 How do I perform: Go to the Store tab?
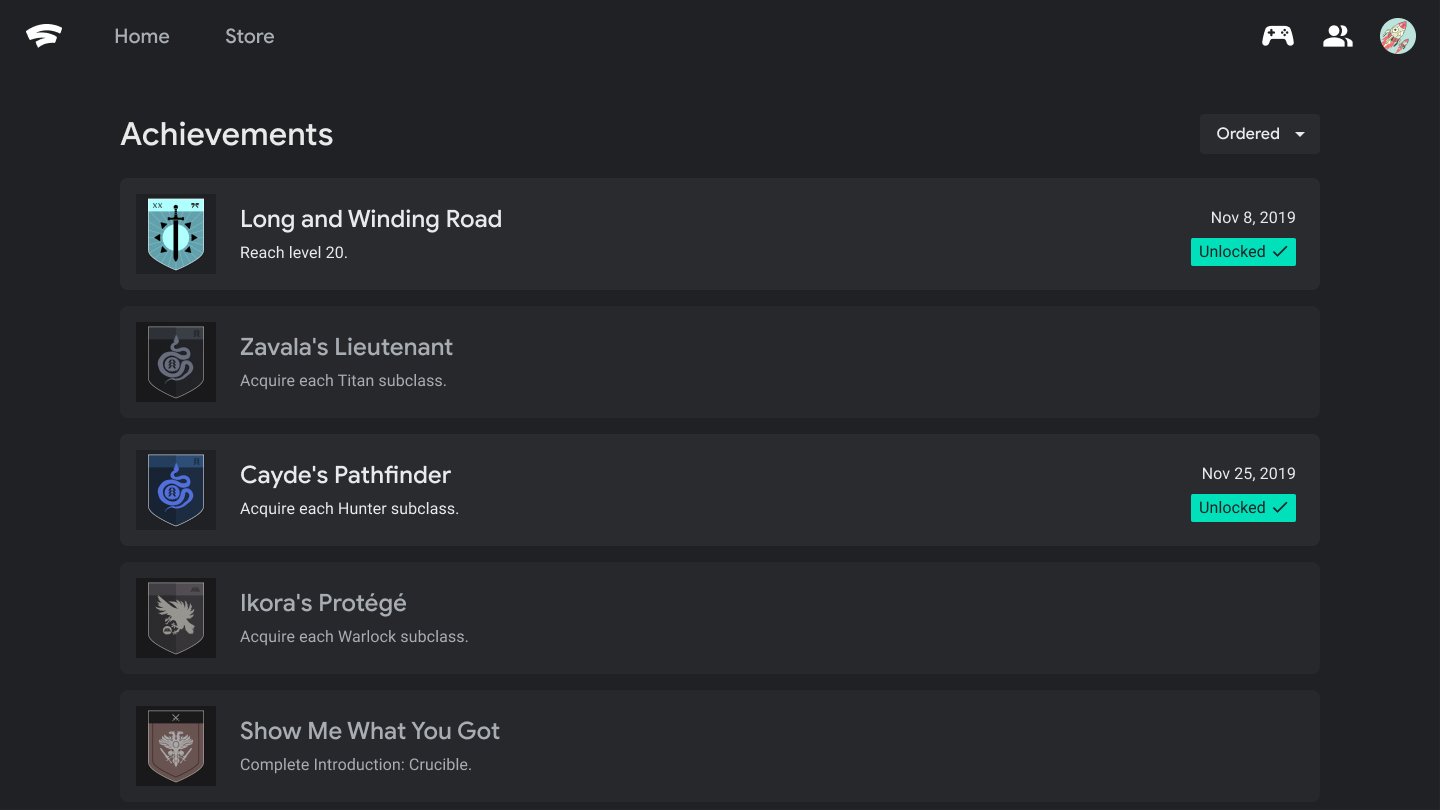click(249, 36)
